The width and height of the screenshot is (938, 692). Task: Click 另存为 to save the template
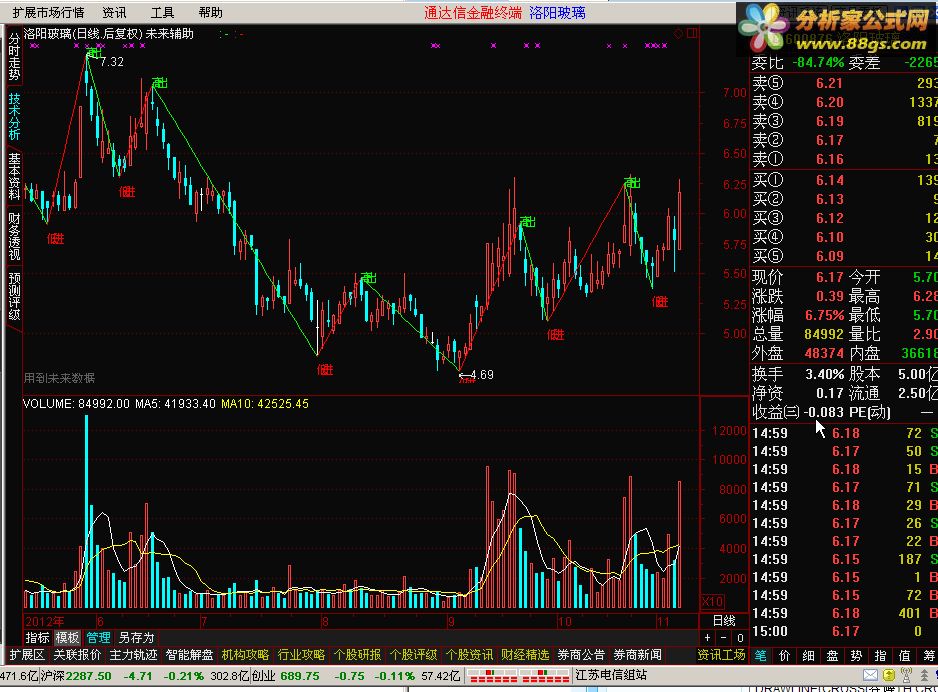pos(136,638)
